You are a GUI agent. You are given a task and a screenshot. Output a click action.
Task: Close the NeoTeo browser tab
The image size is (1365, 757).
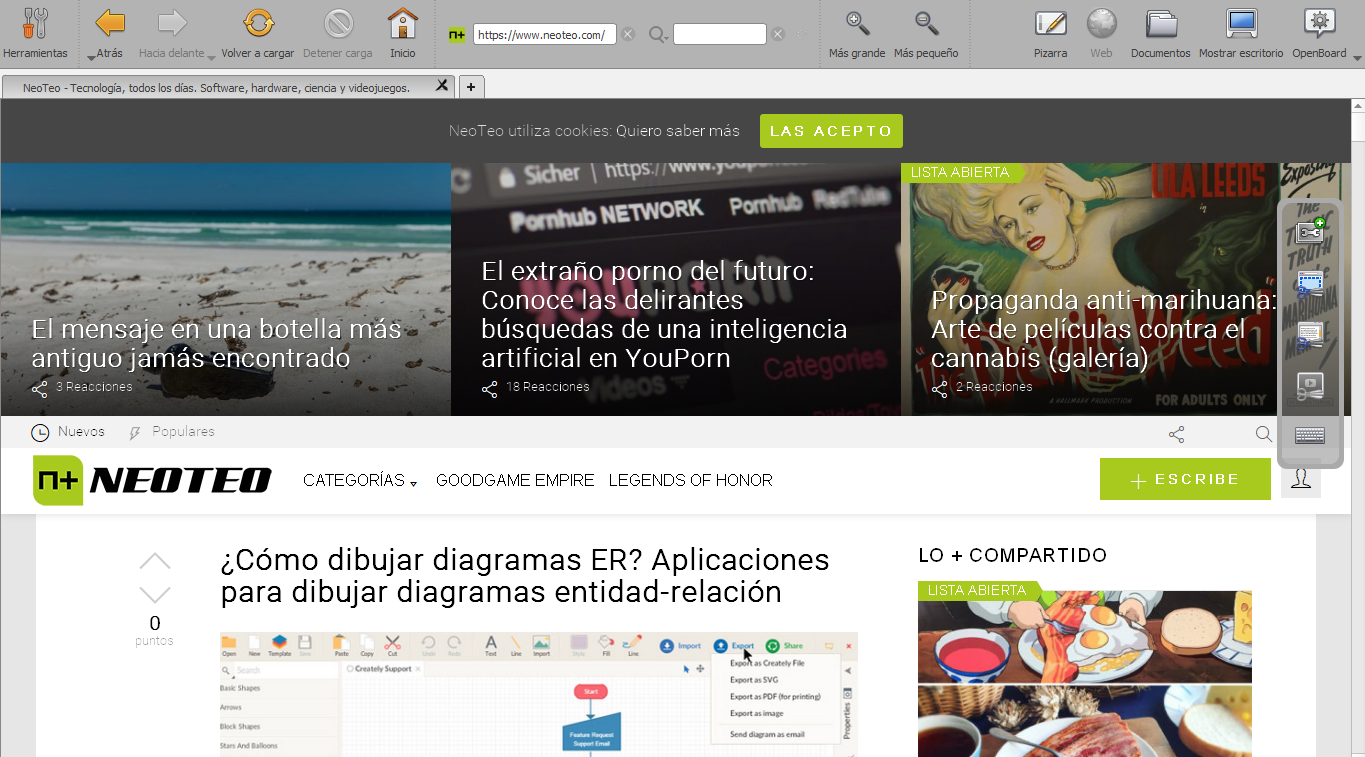click(442, 86)
